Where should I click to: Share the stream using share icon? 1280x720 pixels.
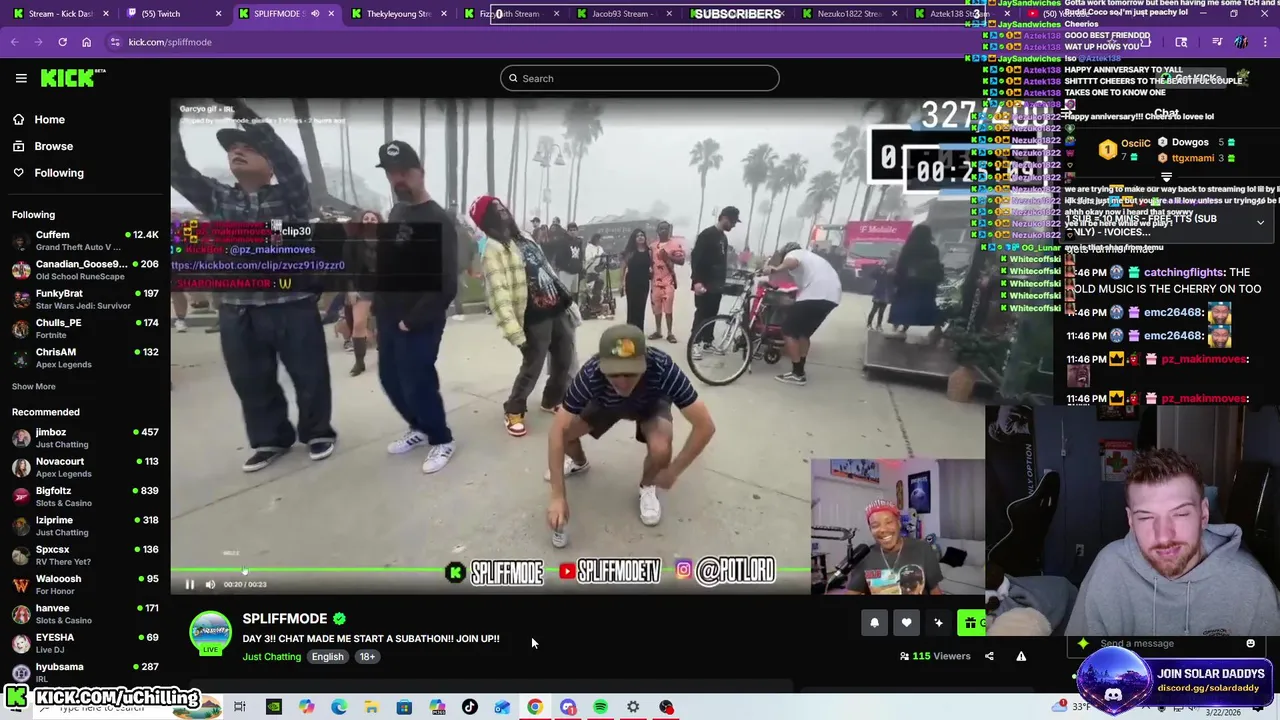989,656
